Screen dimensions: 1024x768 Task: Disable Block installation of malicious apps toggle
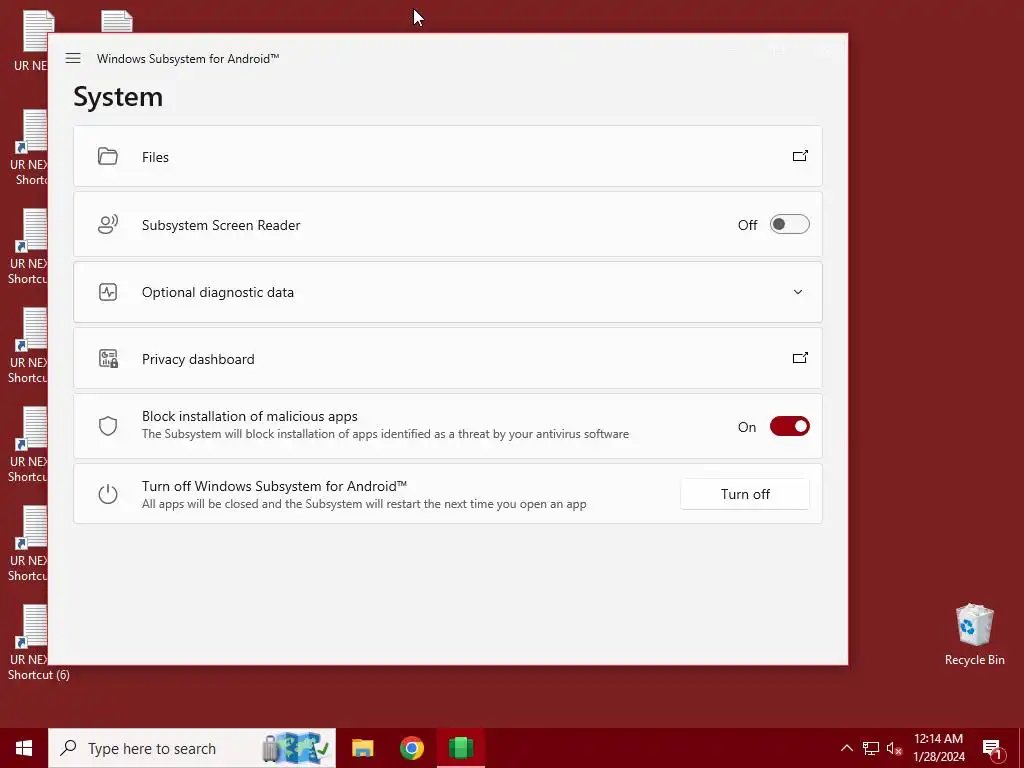790,426
